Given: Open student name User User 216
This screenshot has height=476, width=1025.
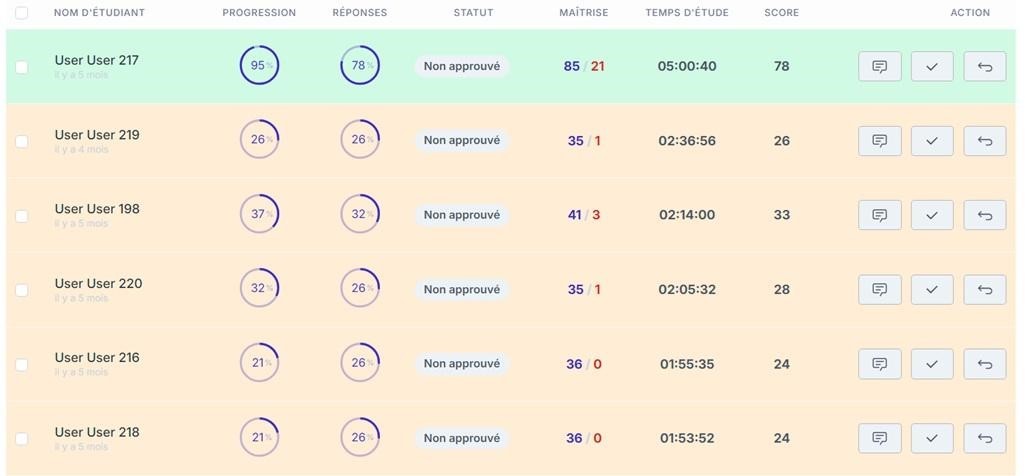Looking at the screenshot, I should (x=97, y=358).
